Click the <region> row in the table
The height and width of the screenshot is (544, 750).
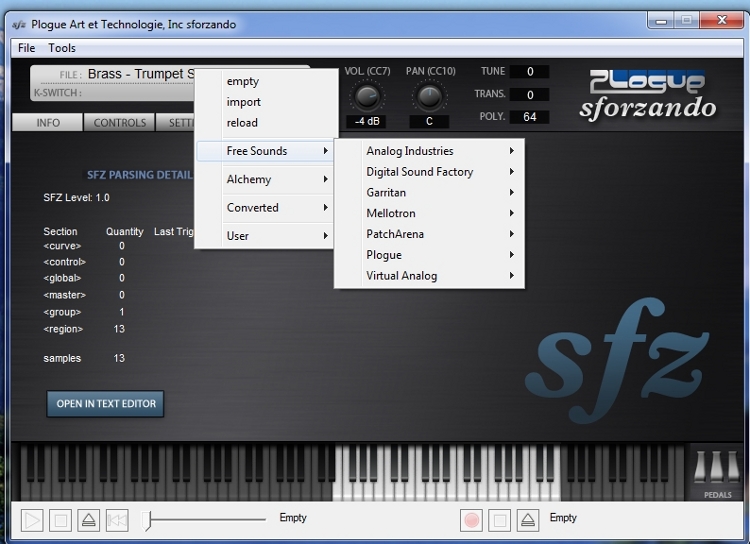[84, 329]
